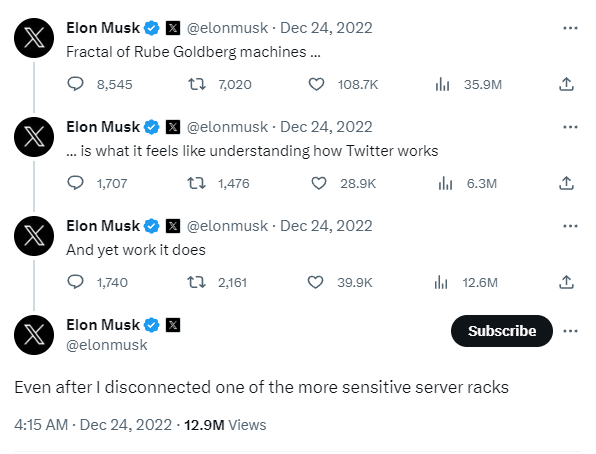The width and height of the screenshot is (596, 454).
Task: Like the tweet with 108.7K likes
Action: (x=316, y=84)
